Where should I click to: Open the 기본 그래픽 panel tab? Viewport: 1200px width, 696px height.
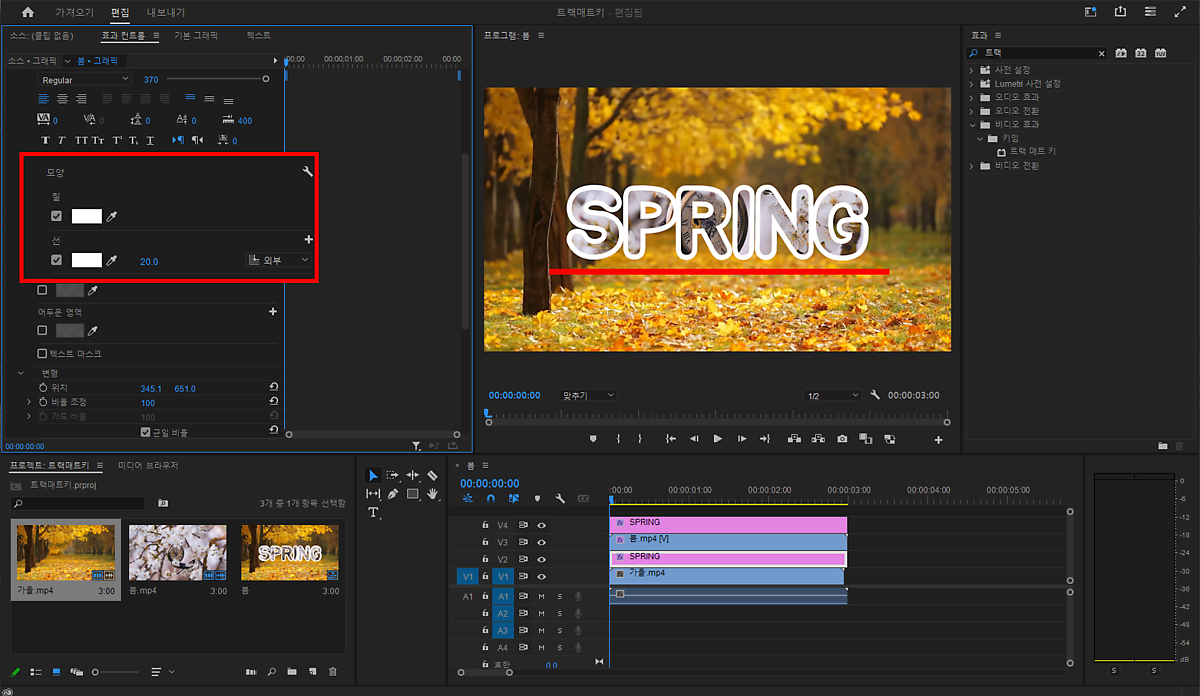[196, 35]
